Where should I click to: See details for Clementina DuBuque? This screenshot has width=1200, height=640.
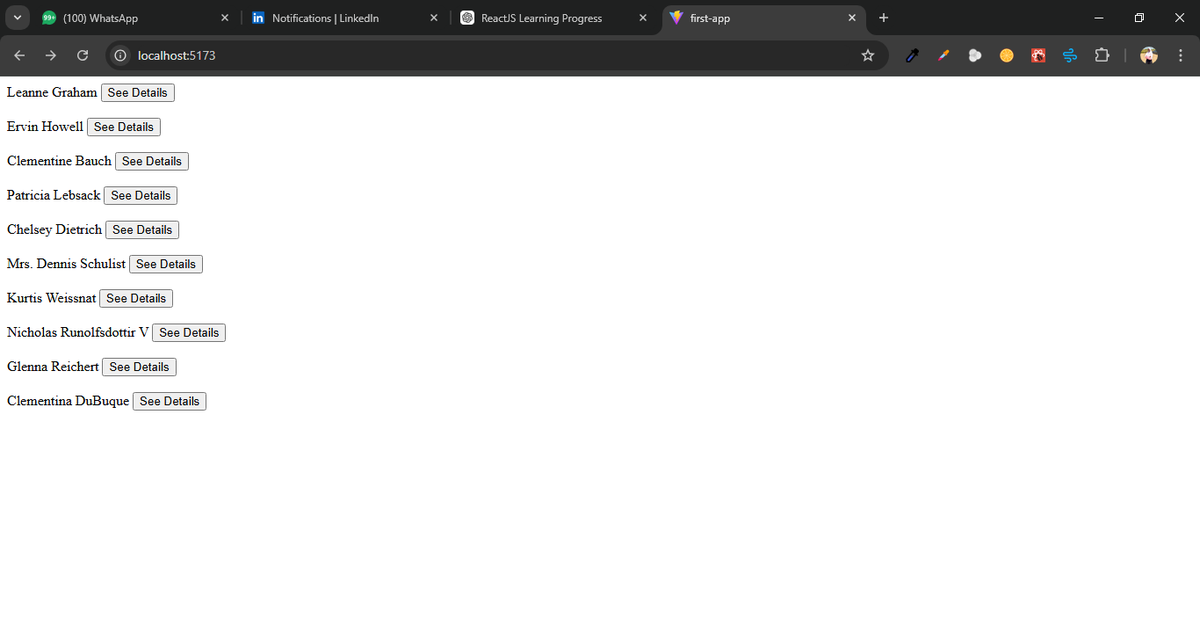click(169, 401)
